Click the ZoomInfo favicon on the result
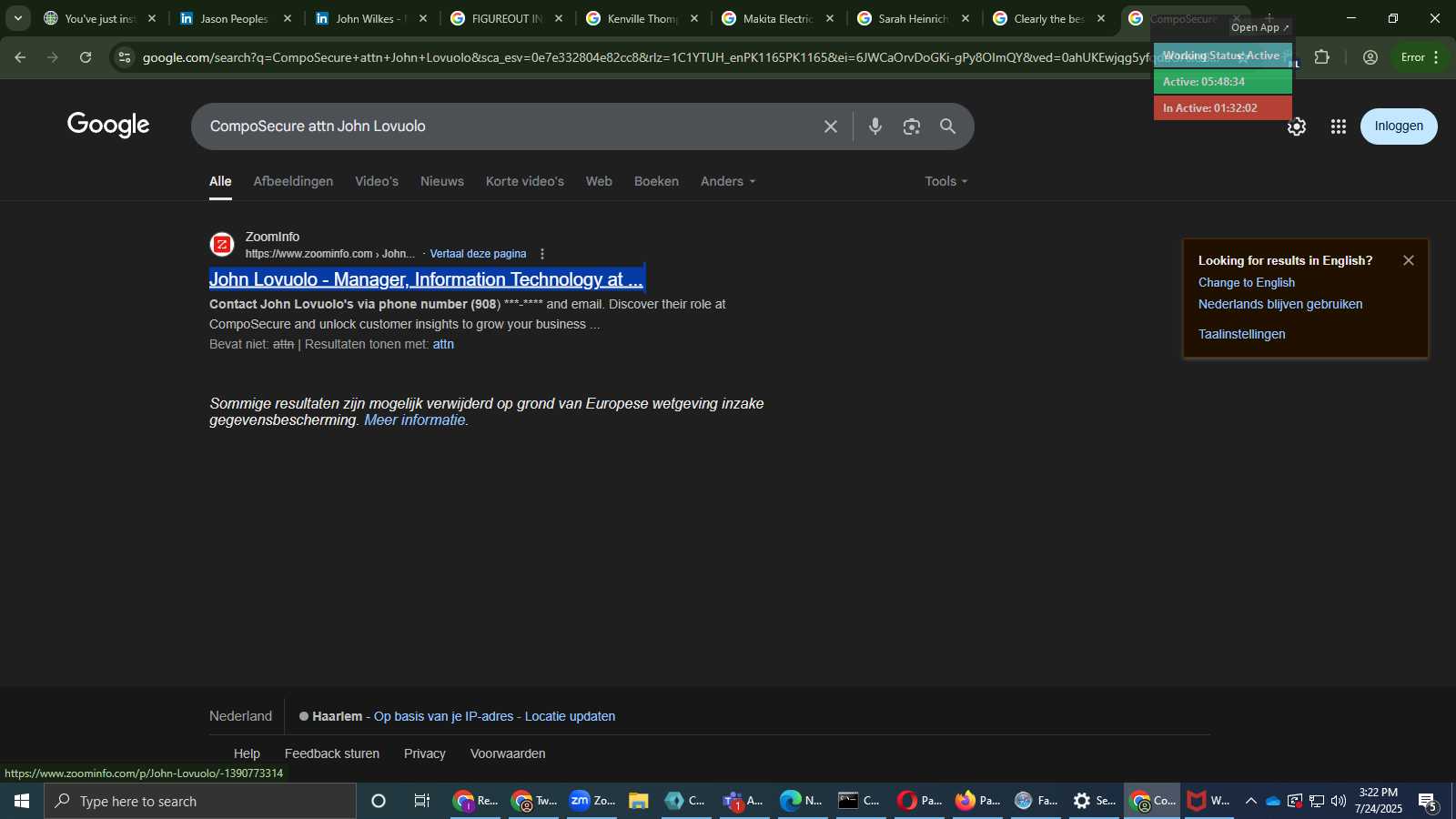 (x=222, y=245)
